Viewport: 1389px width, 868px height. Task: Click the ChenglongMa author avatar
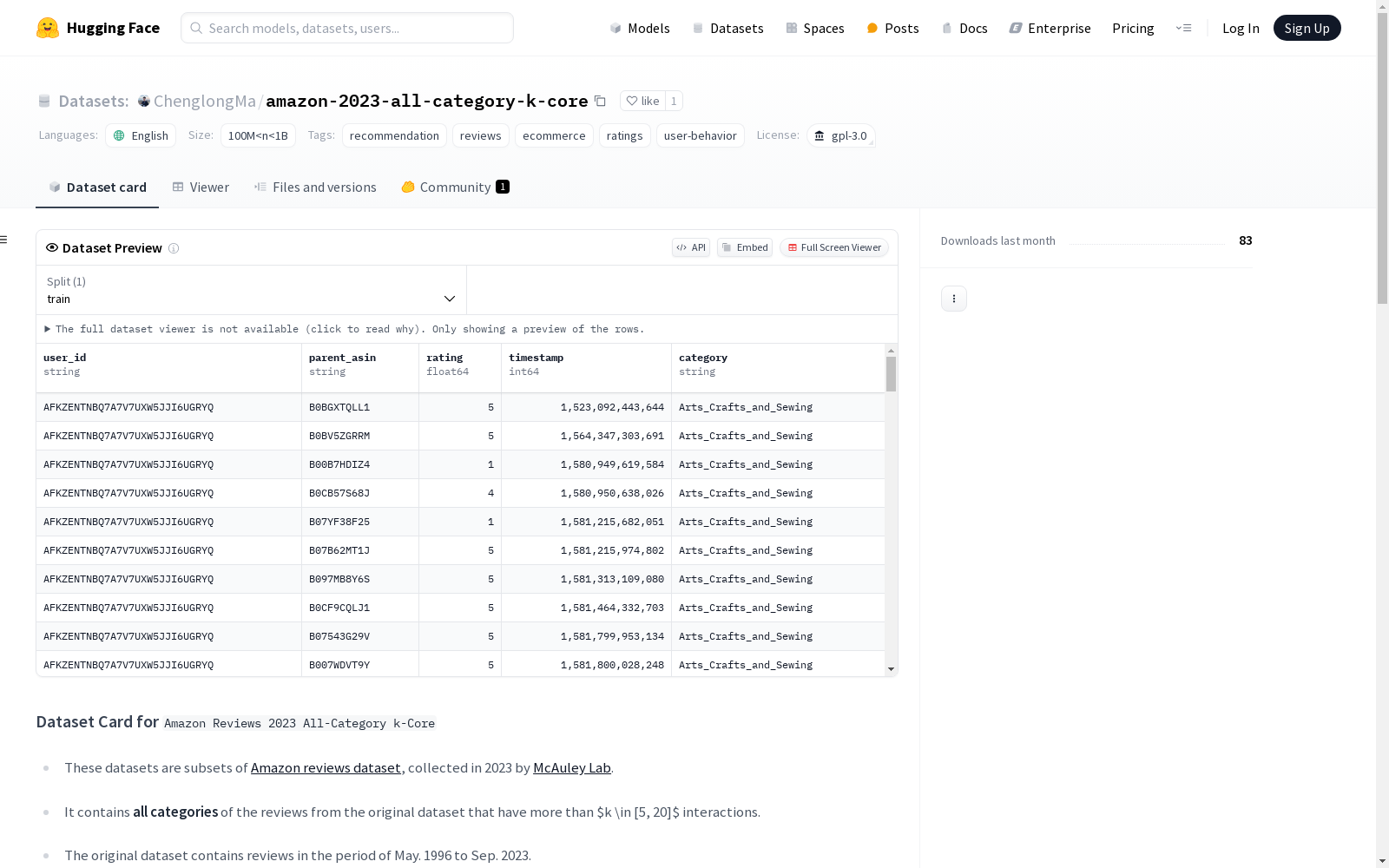coord(144,101)
